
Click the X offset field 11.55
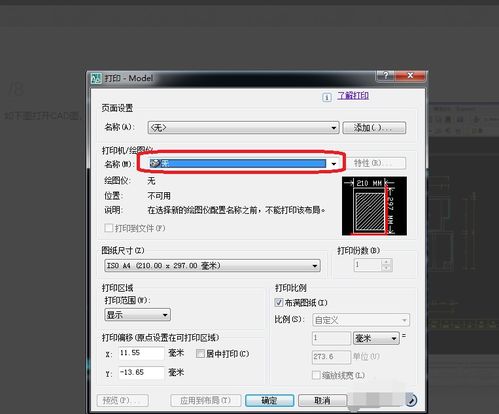coord(141,353)
